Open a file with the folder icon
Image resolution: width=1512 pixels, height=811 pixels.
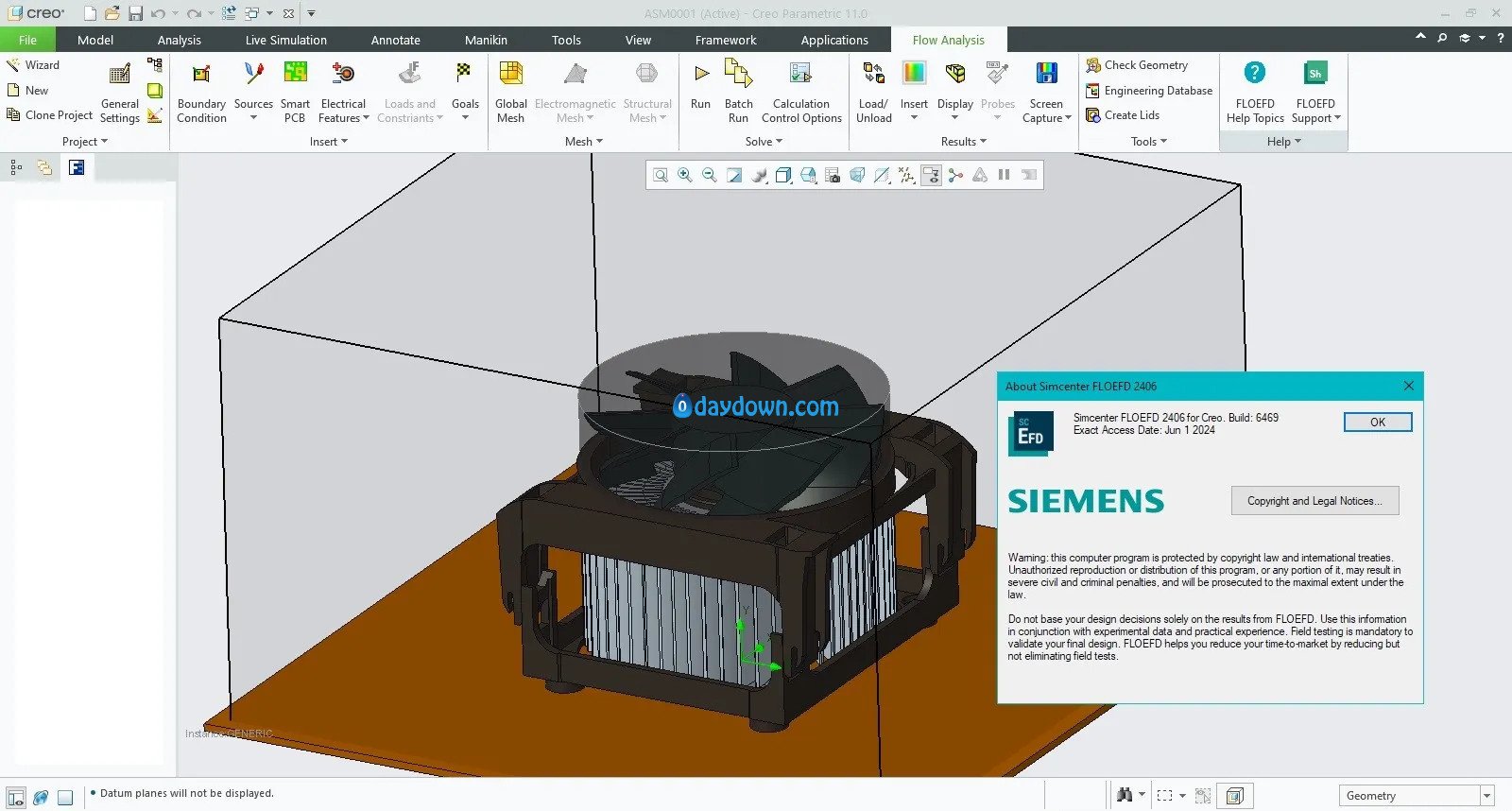(112, 13)
